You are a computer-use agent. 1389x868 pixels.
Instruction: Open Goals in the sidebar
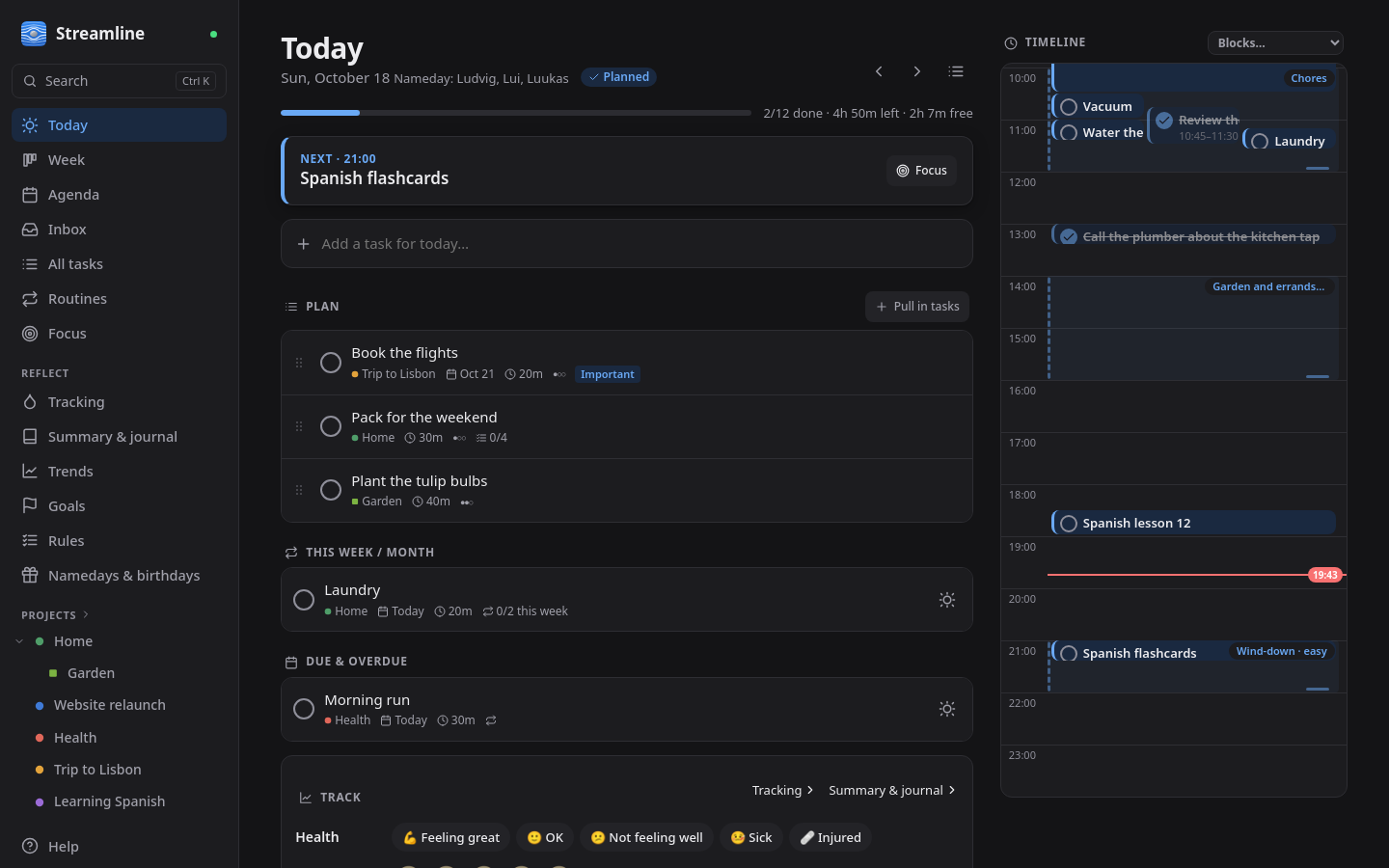(119, 506)
